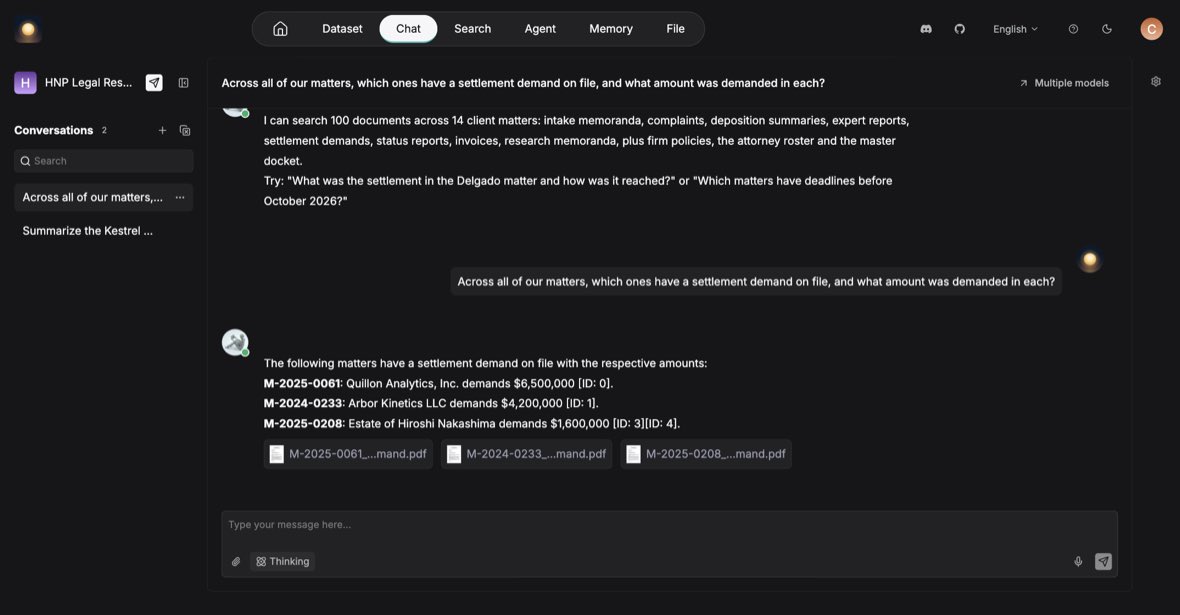
Task: Click the Multiple models button
Action: coord(1064,83)
